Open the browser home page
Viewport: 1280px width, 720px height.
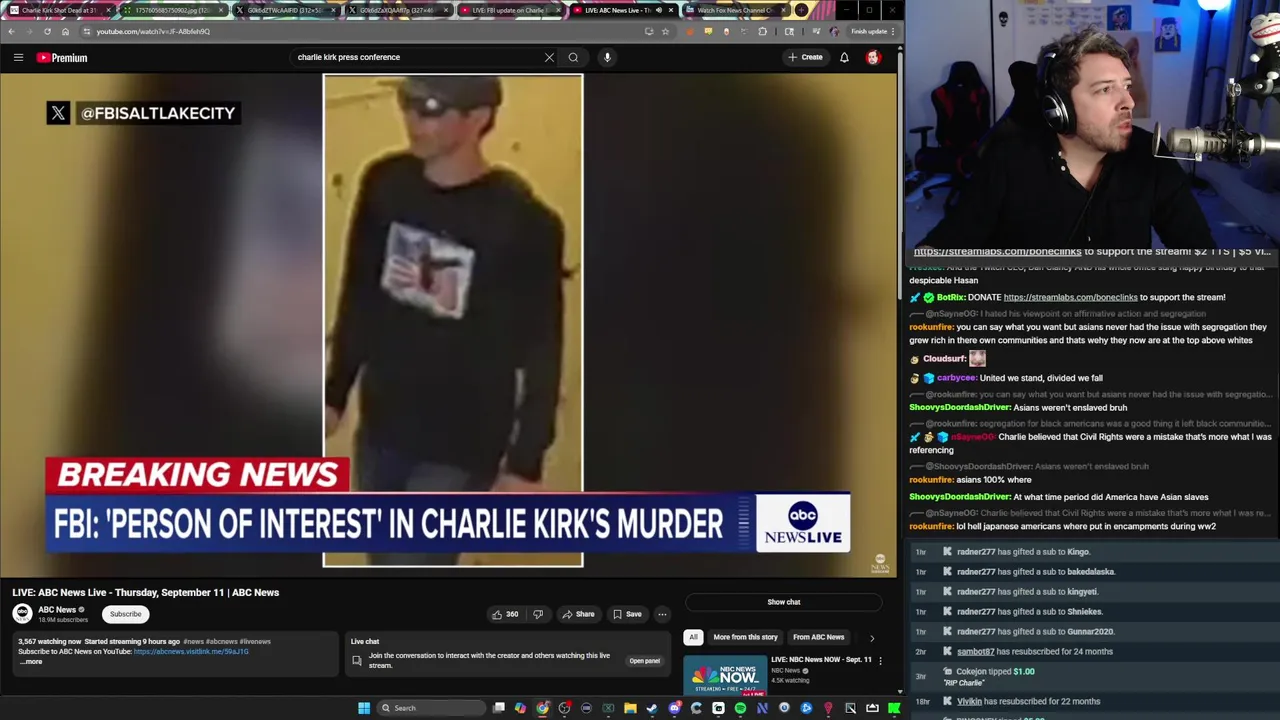coord(65,31)
